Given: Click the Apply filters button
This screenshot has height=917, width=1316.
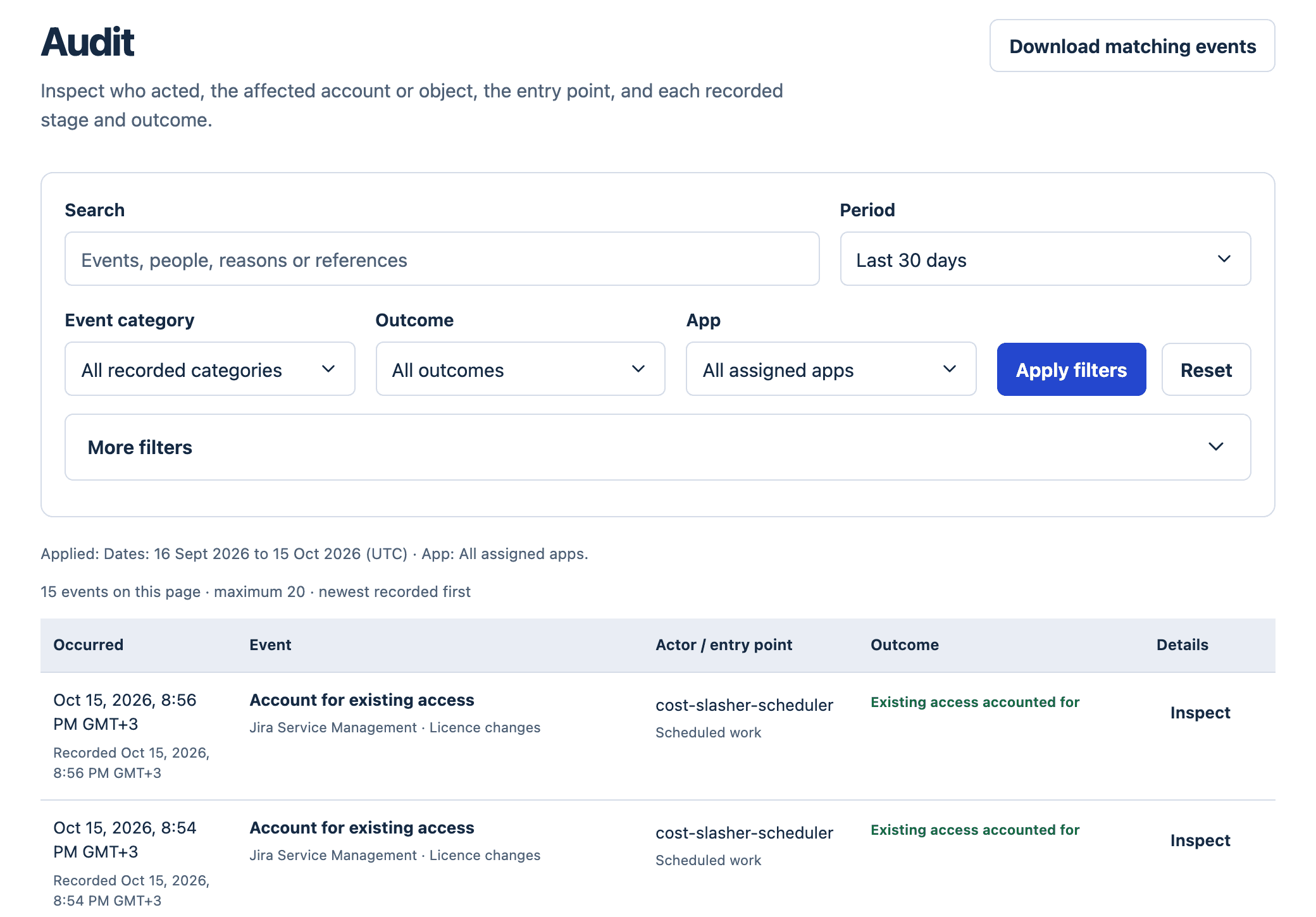Looking at the screenshot, I should coord(1071,369).
